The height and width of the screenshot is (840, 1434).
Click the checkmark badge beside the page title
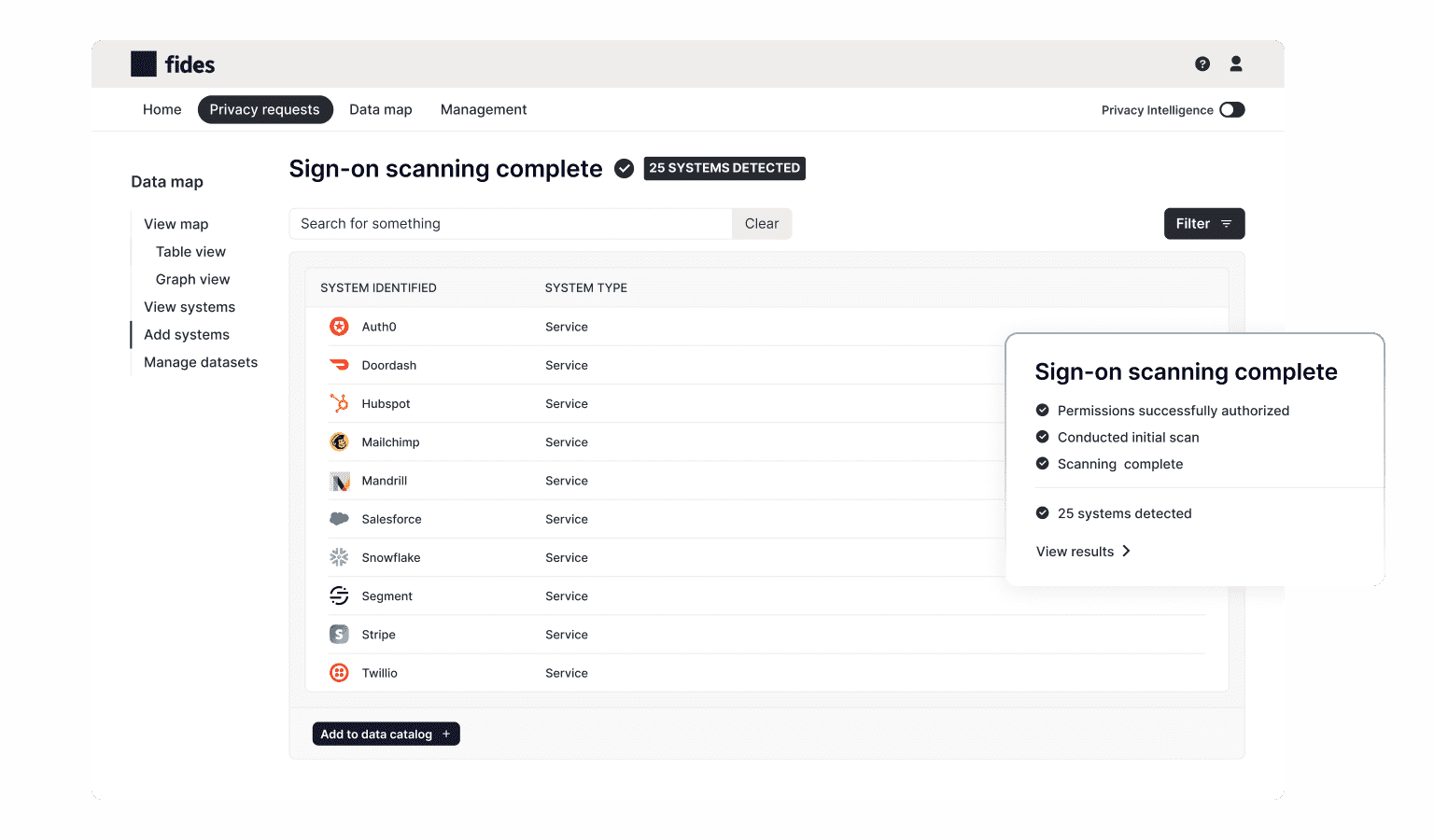coord(625,169)
